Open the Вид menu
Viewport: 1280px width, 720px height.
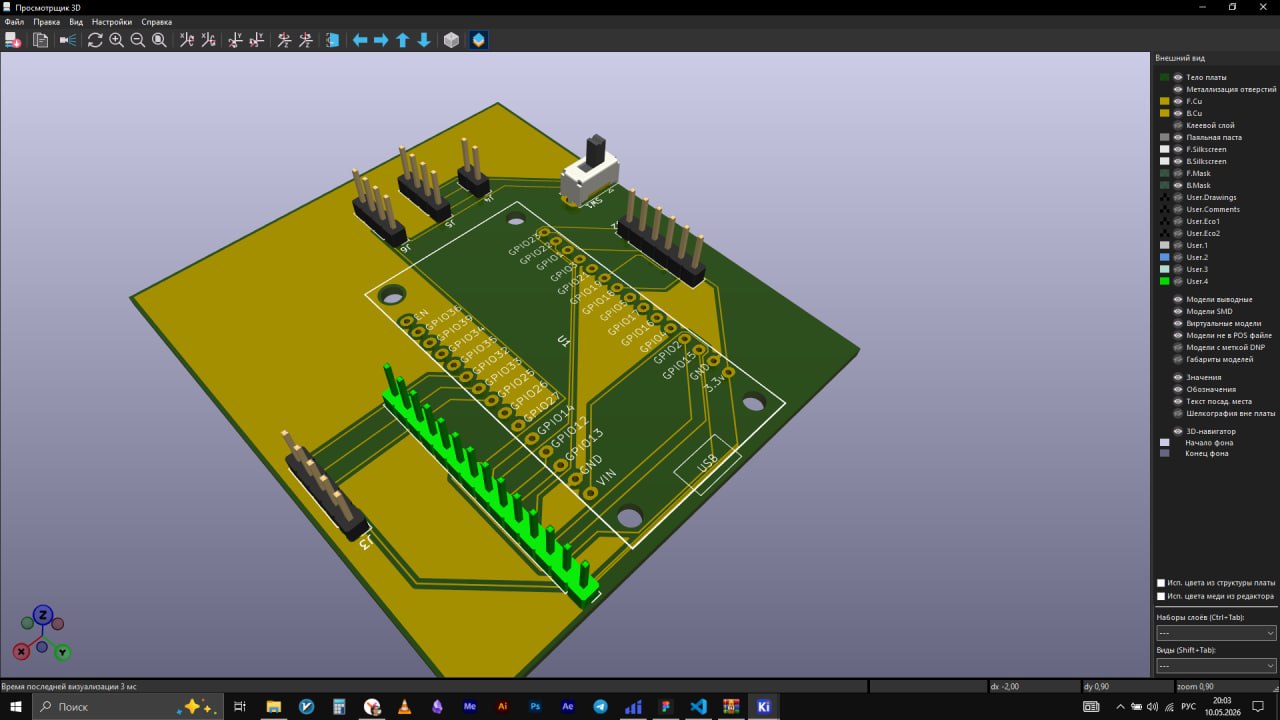[76, 22]
